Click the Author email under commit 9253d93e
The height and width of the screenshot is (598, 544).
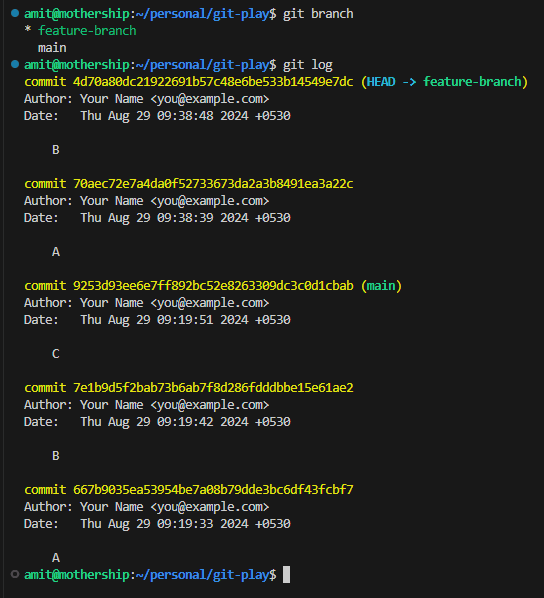[x=210, y=303]
